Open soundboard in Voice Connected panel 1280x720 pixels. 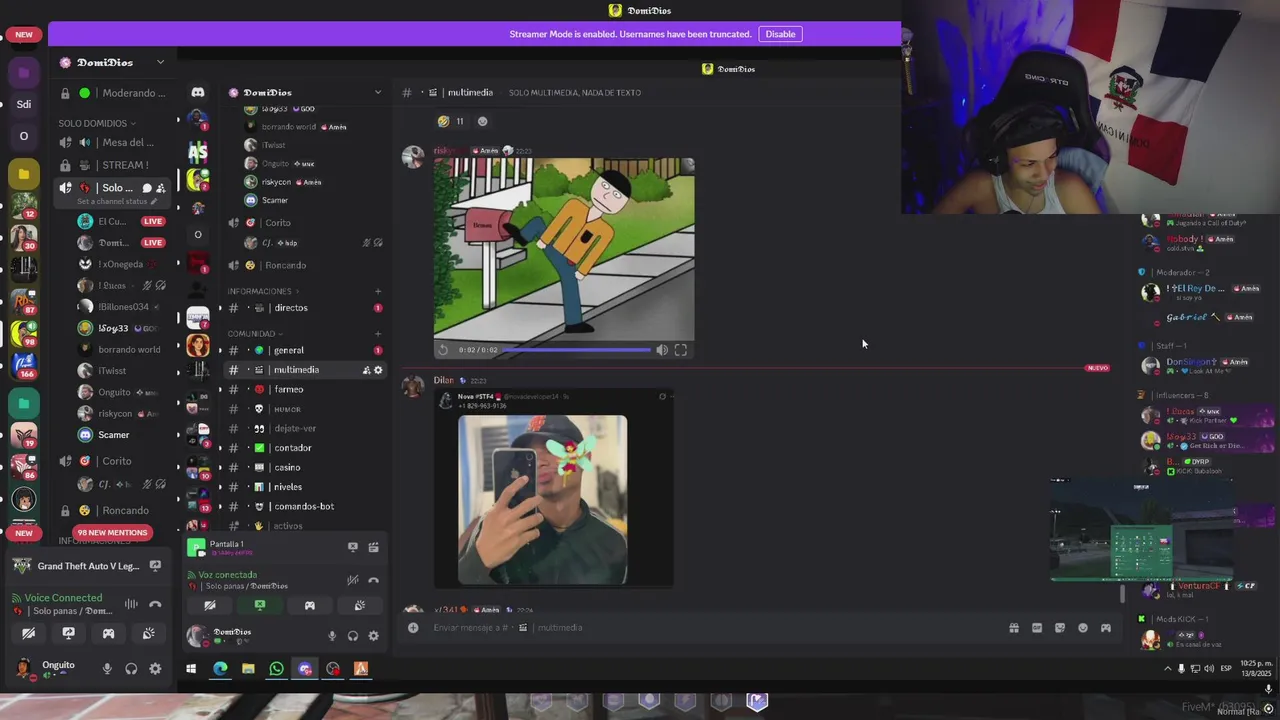[x=148, y=633]
